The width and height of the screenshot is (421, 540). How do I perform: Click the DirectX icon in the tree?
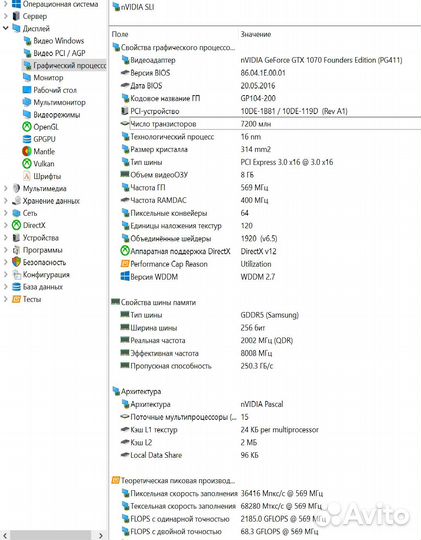tap(16, 225)
